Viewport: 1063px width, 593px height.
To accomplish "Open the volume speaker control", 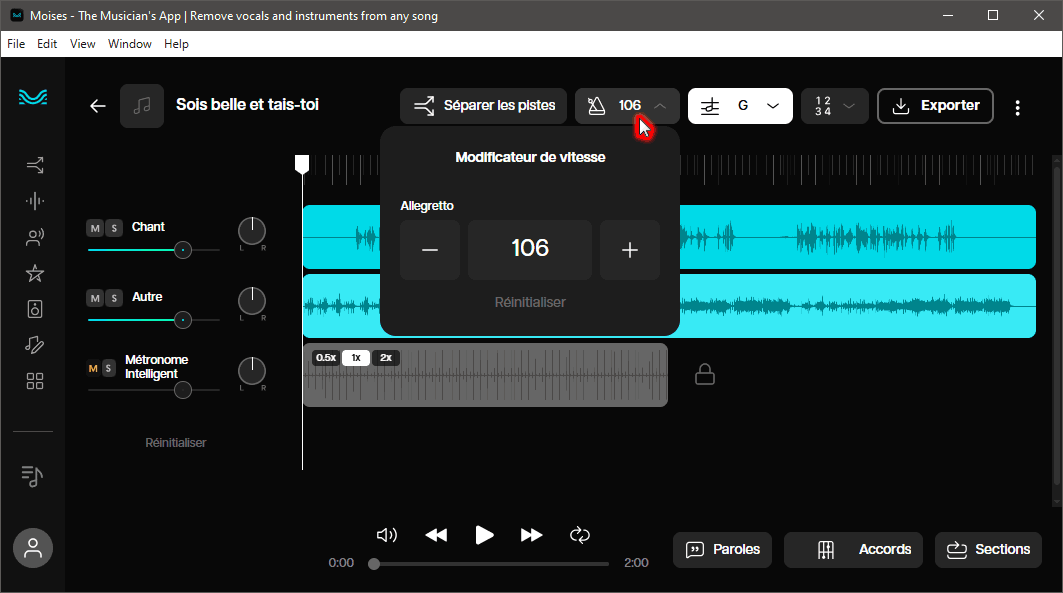I will 386,535.
